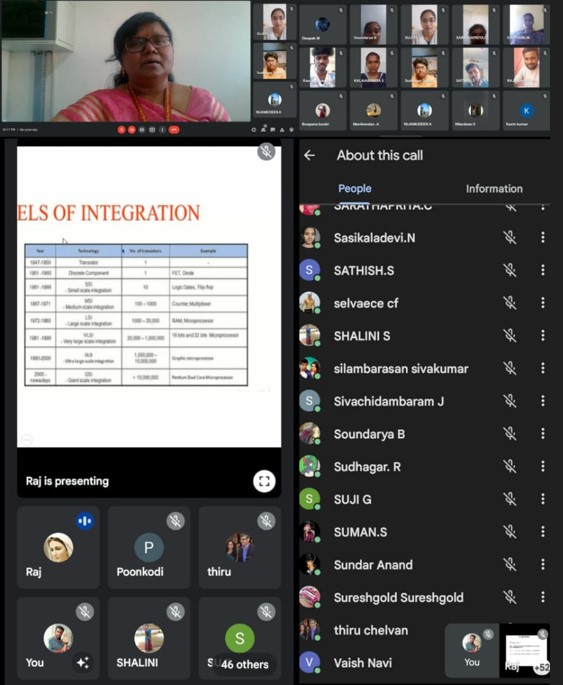Image resolution: width=563 pixels, height=685 pixels.
Task: Click the +52 participants badge
Action: tap(541, 668)
